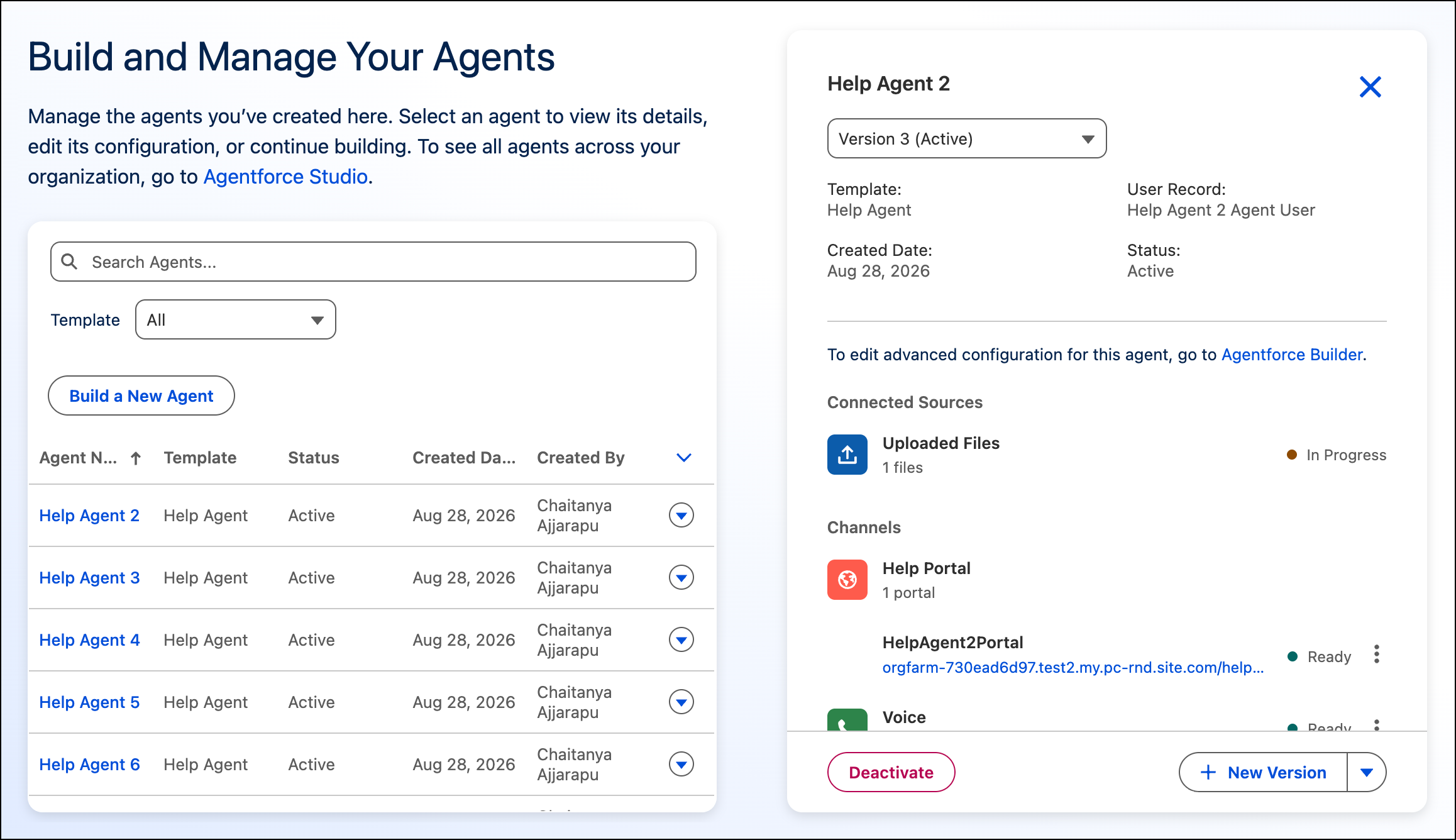Click the HelpAgent2Portal portal name
Image resolution: width=1456 pixels, height=840 pixels.
pos(953,642)
